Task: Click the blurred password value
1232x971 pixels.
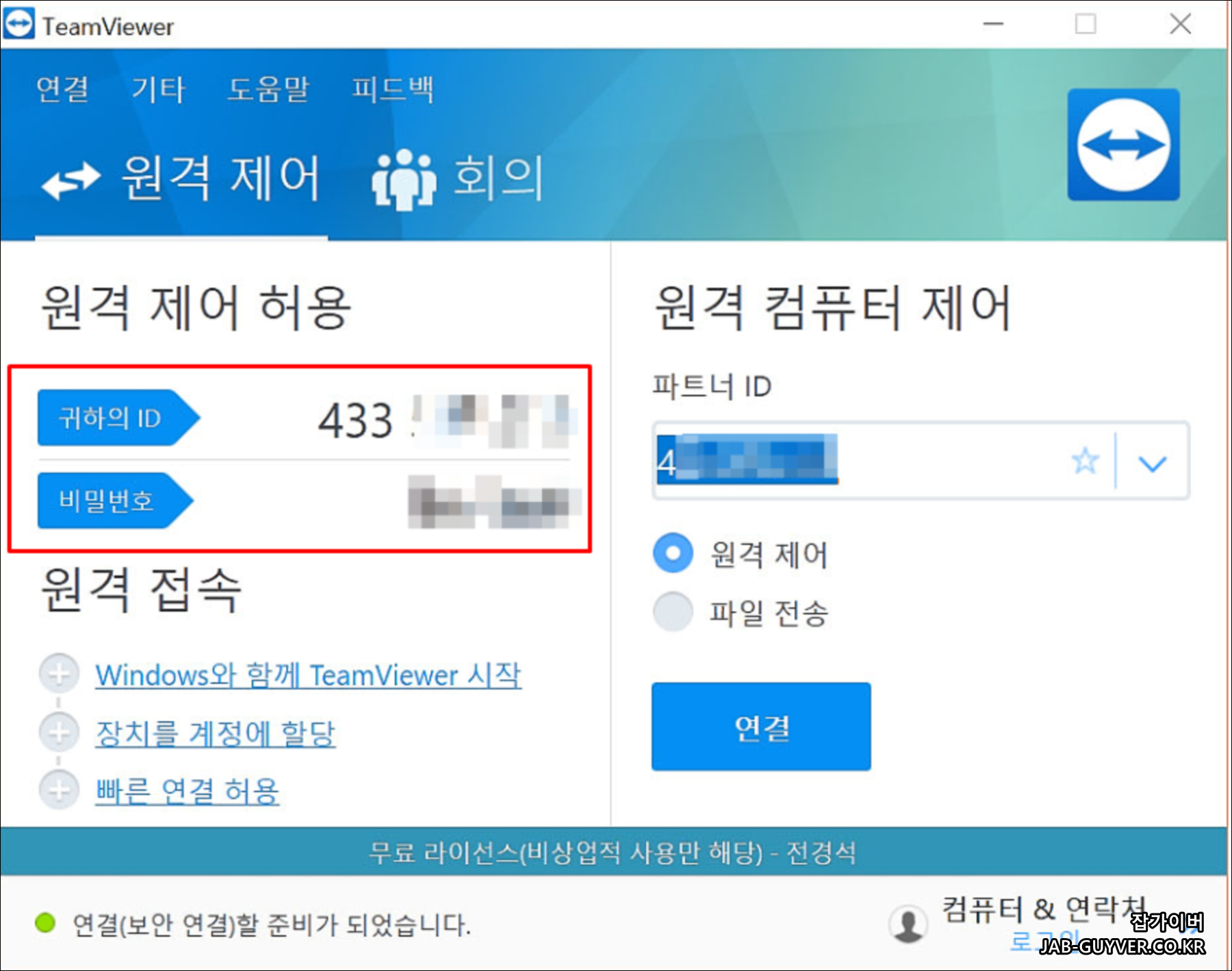Action: click(x=494, y=502)
